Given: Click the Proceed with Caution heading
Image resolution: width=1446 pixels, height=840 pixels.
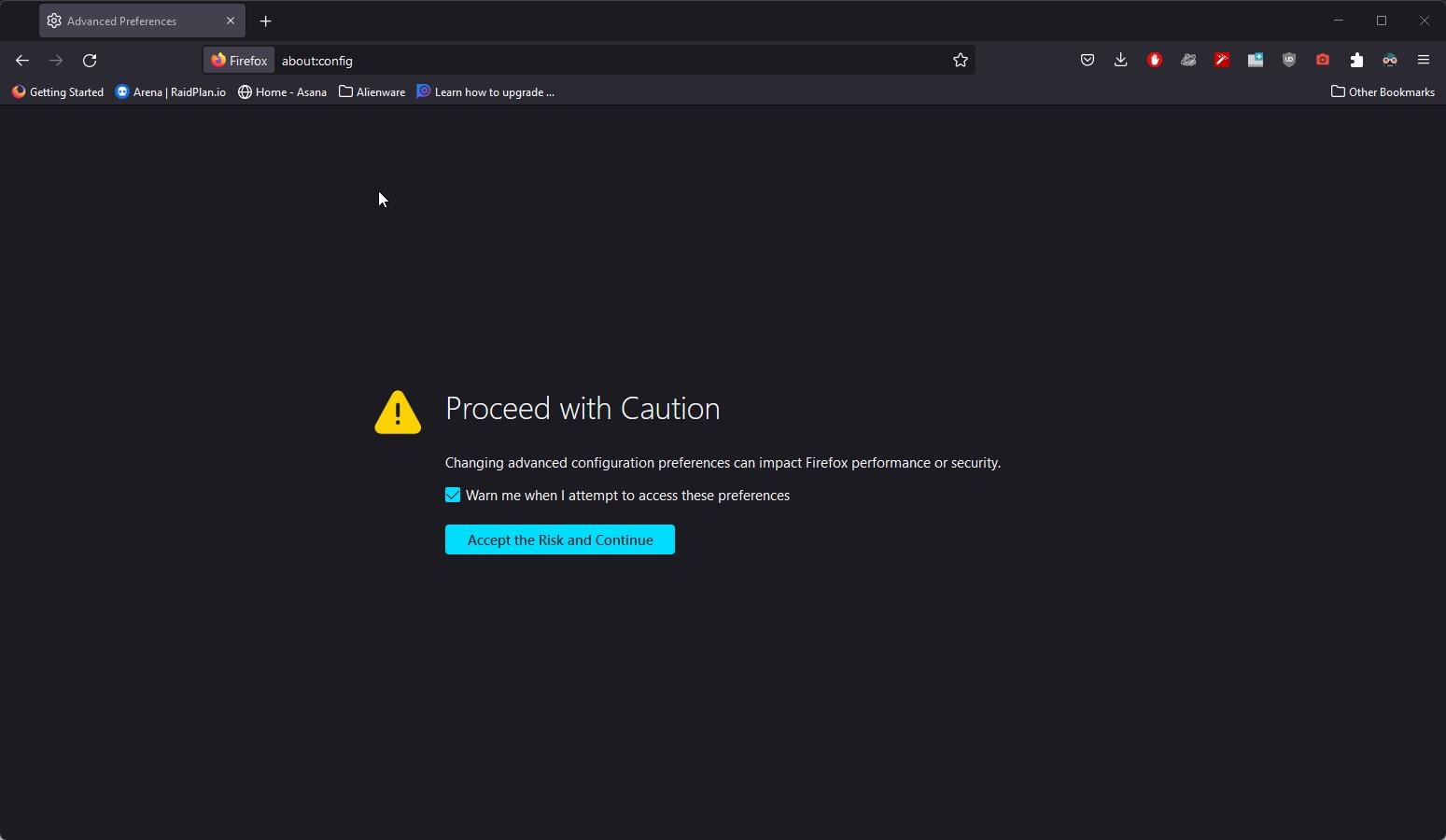Looking at the screenshot, I should [x=583, y=409].
